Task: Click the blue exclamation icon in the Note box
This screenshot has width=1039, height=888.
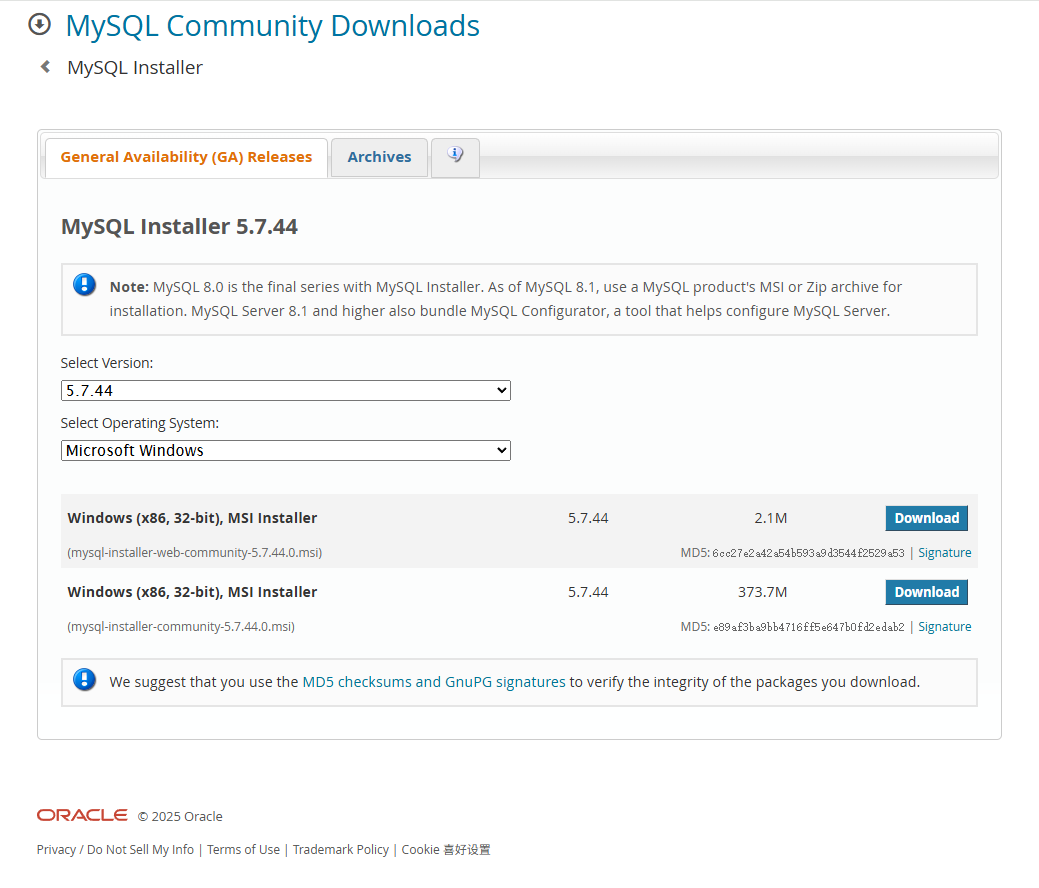Action: [84, 285]
